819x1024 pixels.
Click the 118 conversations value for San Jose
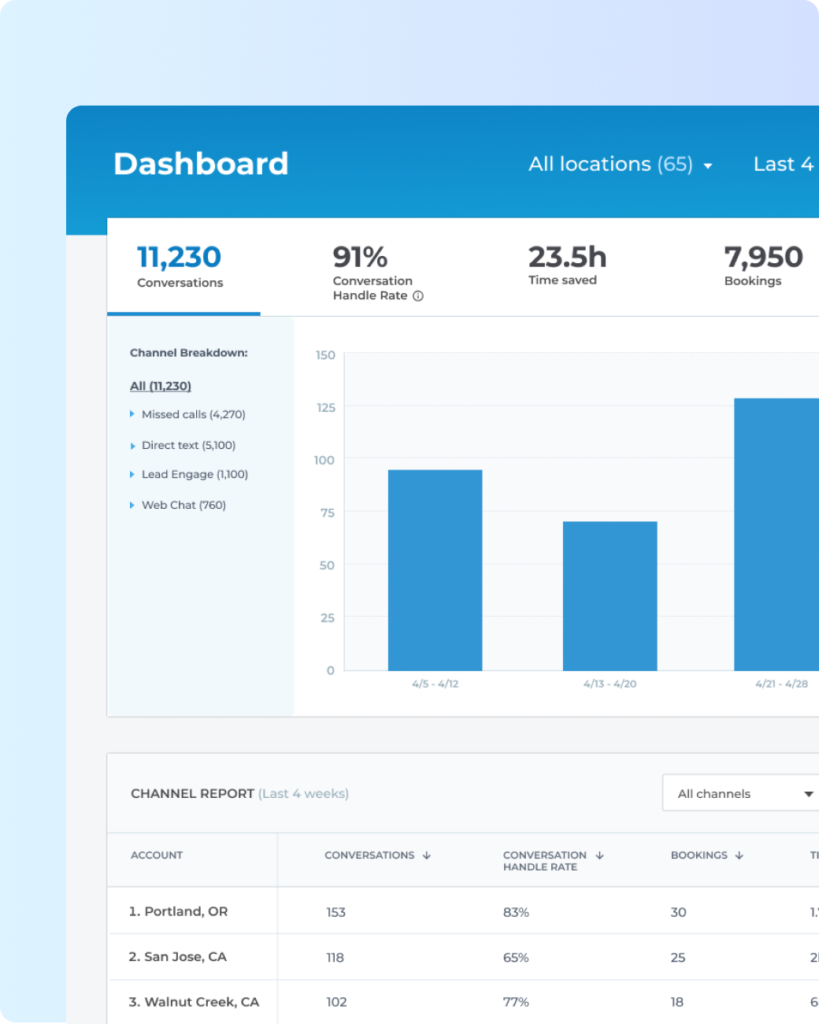pyautogui.click(x=335, y=957)
